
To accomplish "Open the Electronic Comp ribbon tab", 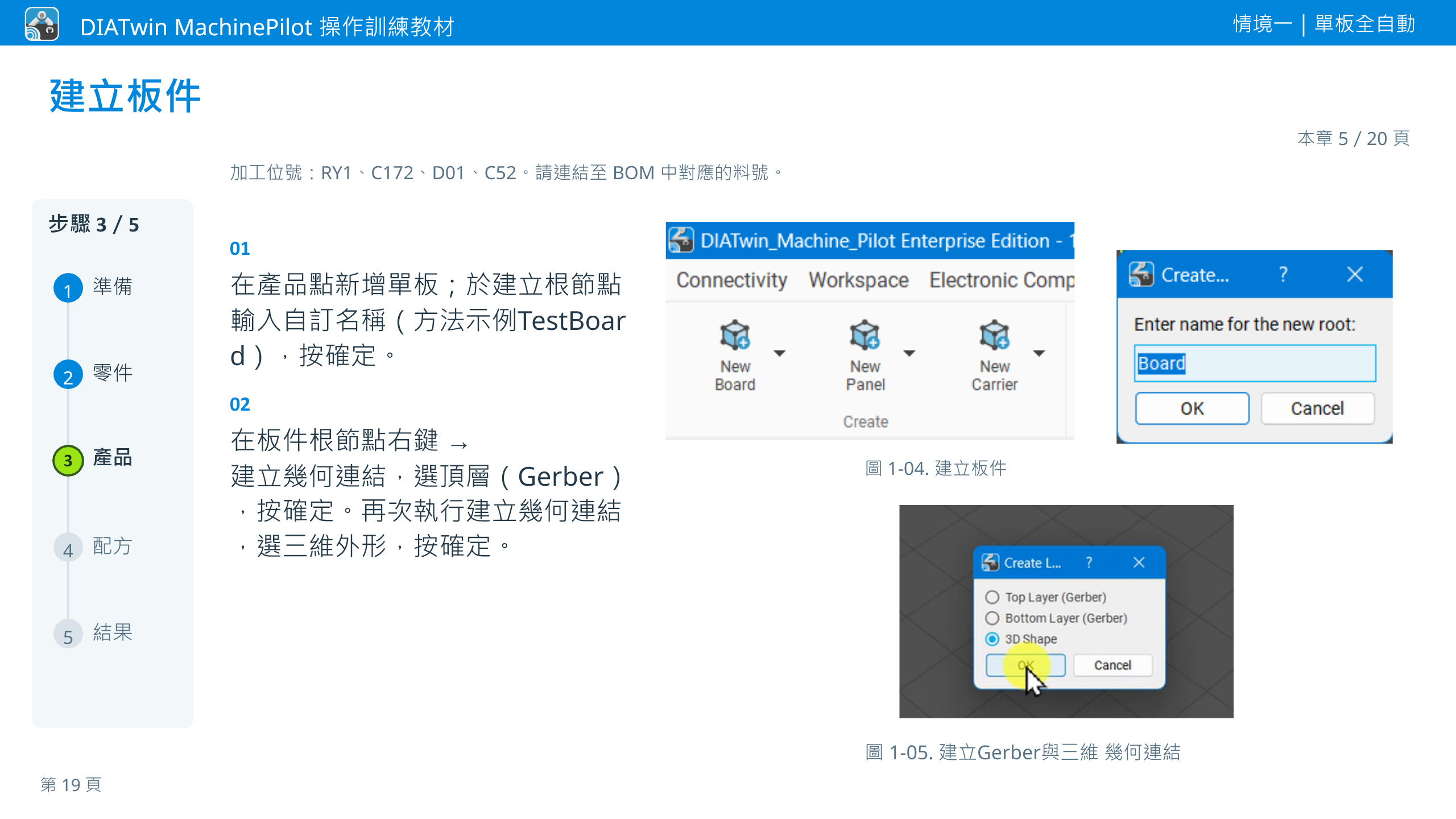I will (1002, 280).
